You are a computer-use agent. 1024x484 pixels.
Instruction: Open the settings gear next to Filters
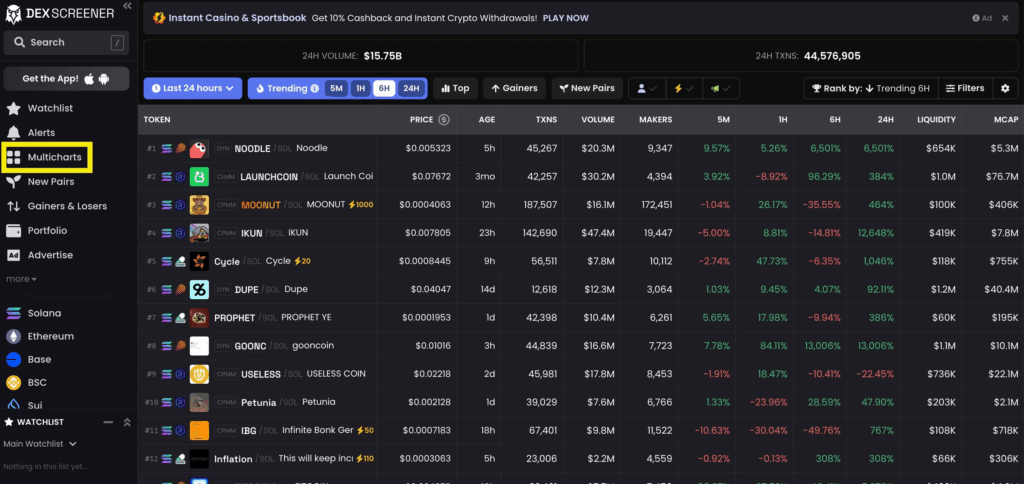tap(1005, 88)
